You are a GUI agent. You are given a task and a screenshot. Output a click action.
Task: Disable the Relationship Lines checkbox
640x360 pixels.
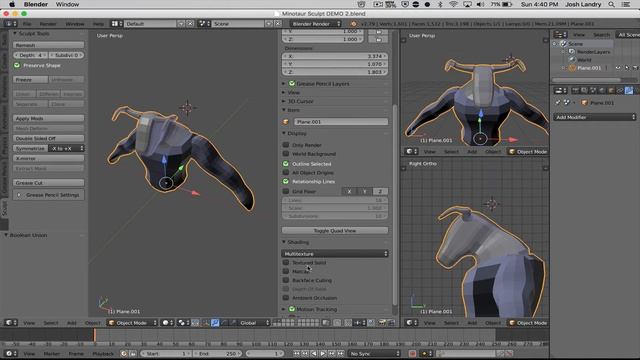286,181
